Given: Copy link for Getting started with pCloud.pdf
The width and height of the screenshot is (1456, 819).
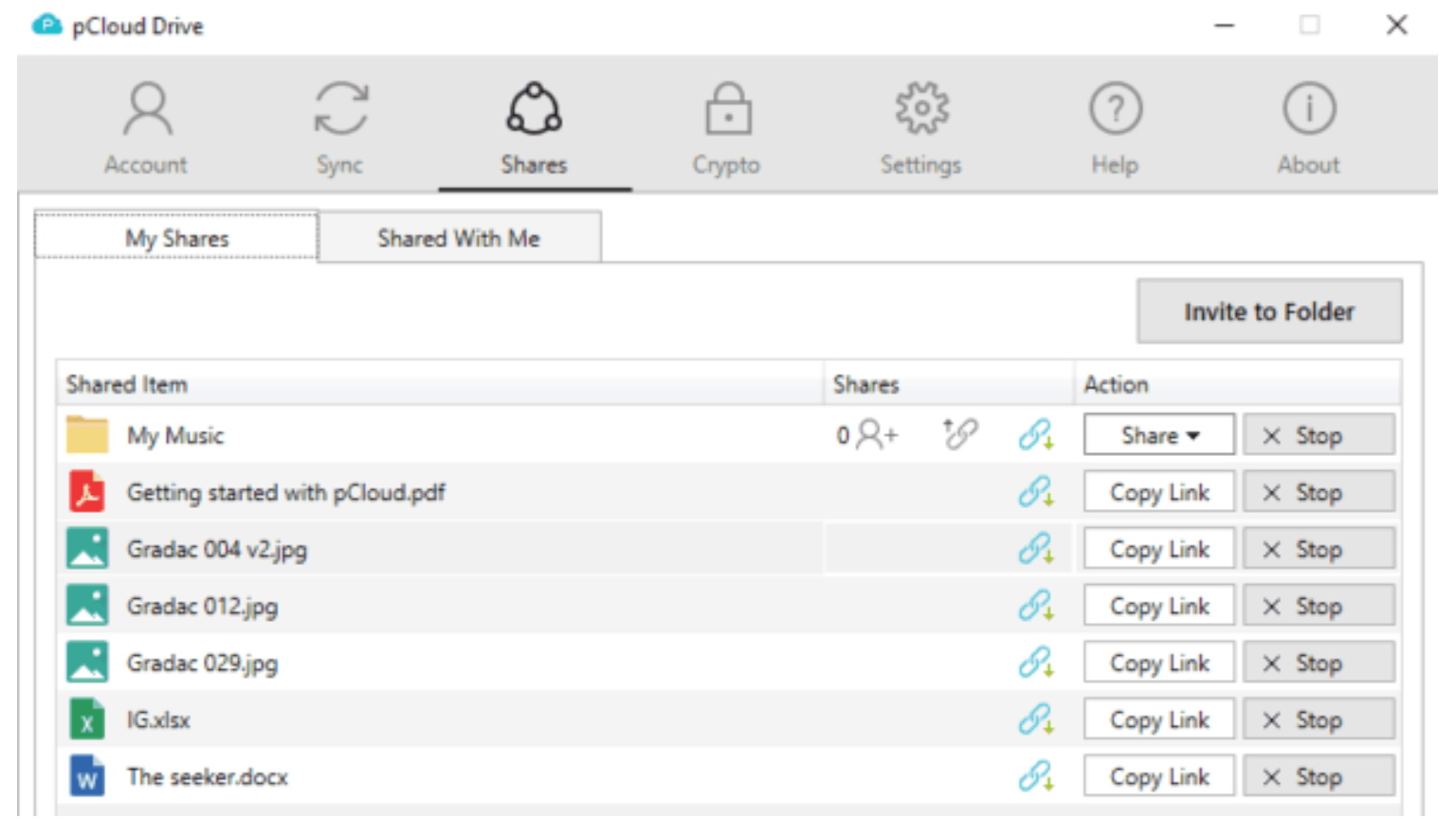Looking at the screenshot, I should (1159, 492).
